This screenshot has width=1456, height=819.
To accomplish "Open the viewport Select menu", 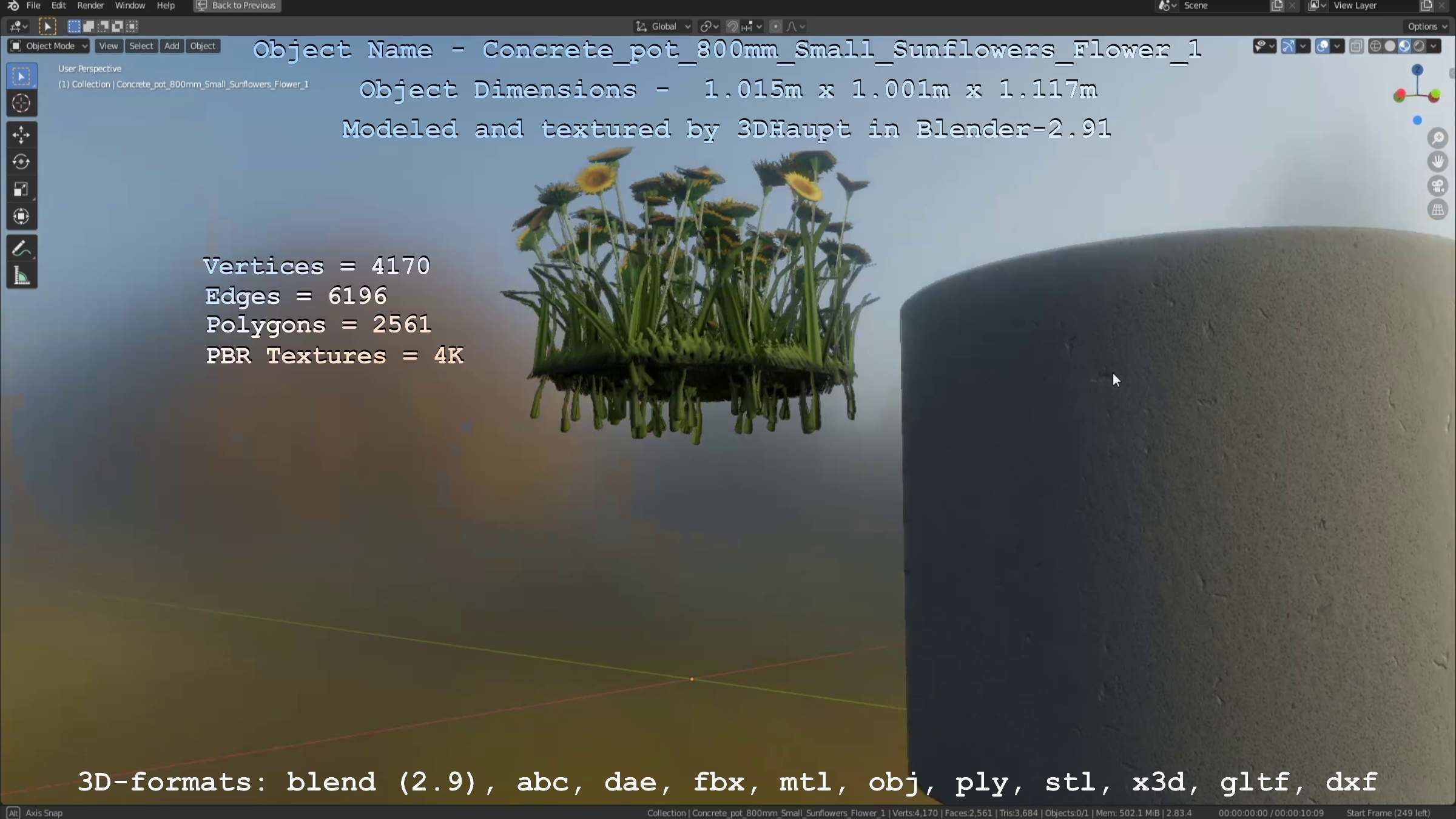I will pos(141,46).
